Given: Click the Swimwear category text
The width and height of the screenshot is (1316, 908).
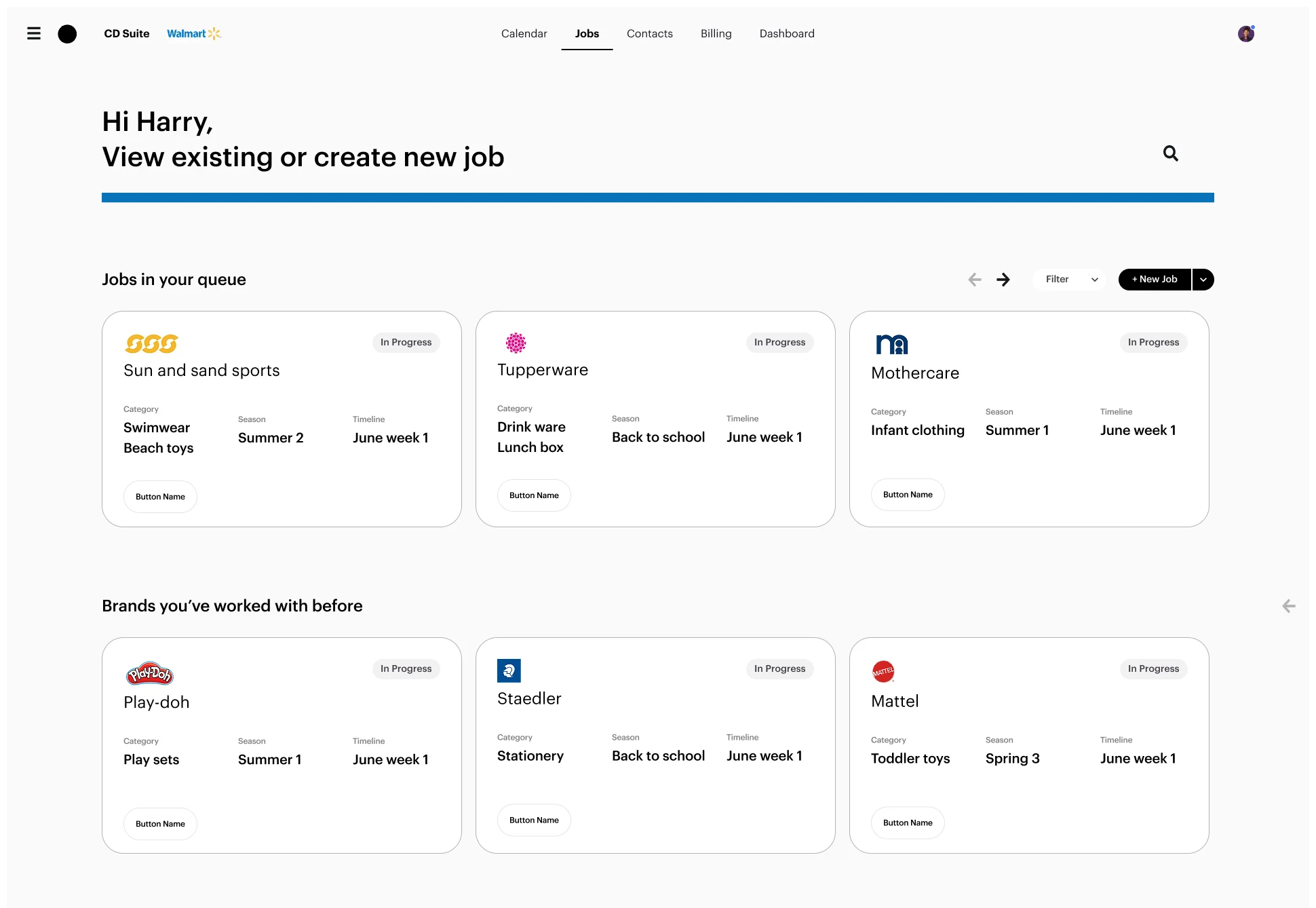Looking at the screenshot, I should [x=157, y=428].
